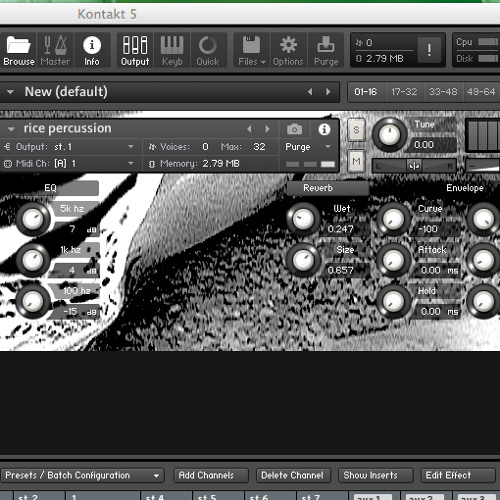Open the snapshot camera view
The height and width of the screenshot is (500, 500).
click(x=294, y=129)
